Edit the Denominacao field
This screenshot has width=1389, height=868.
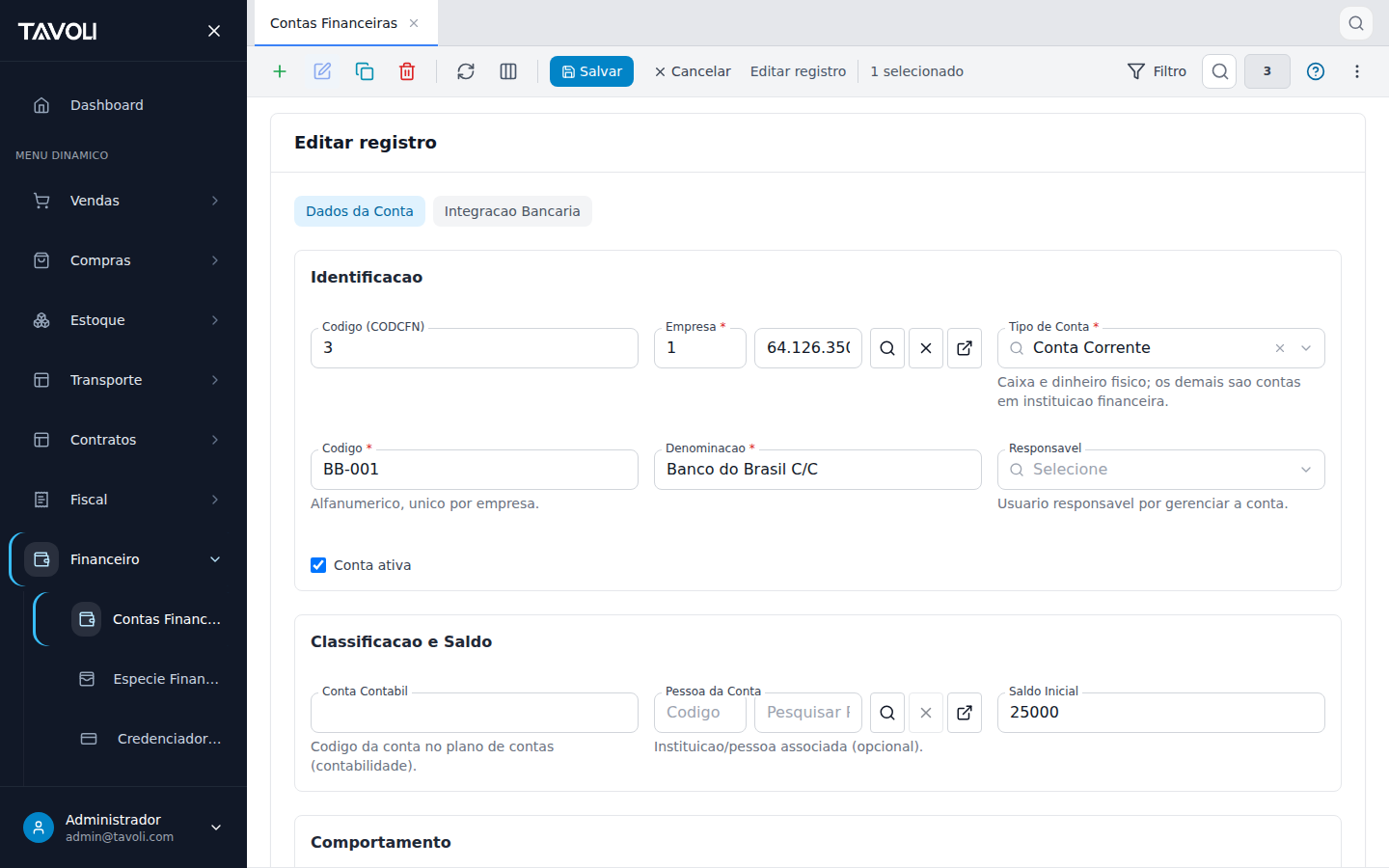818,470
